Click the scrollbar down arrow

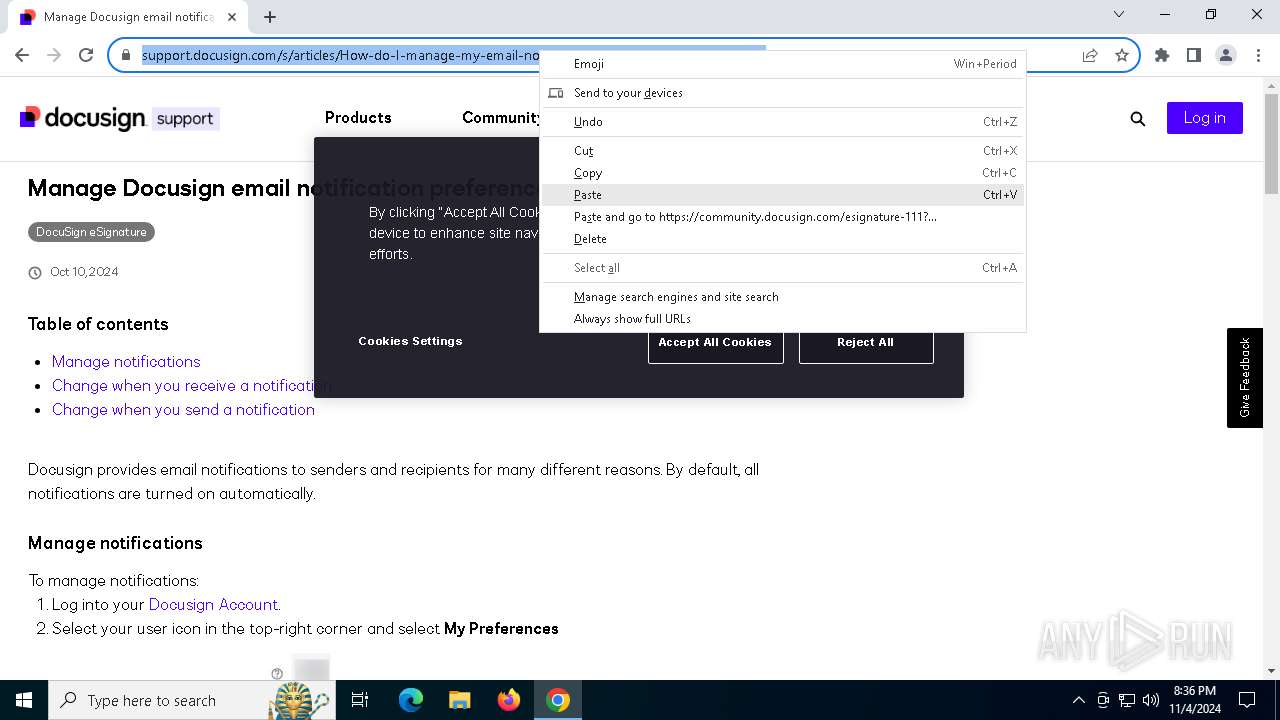[x=1271, y=671]
